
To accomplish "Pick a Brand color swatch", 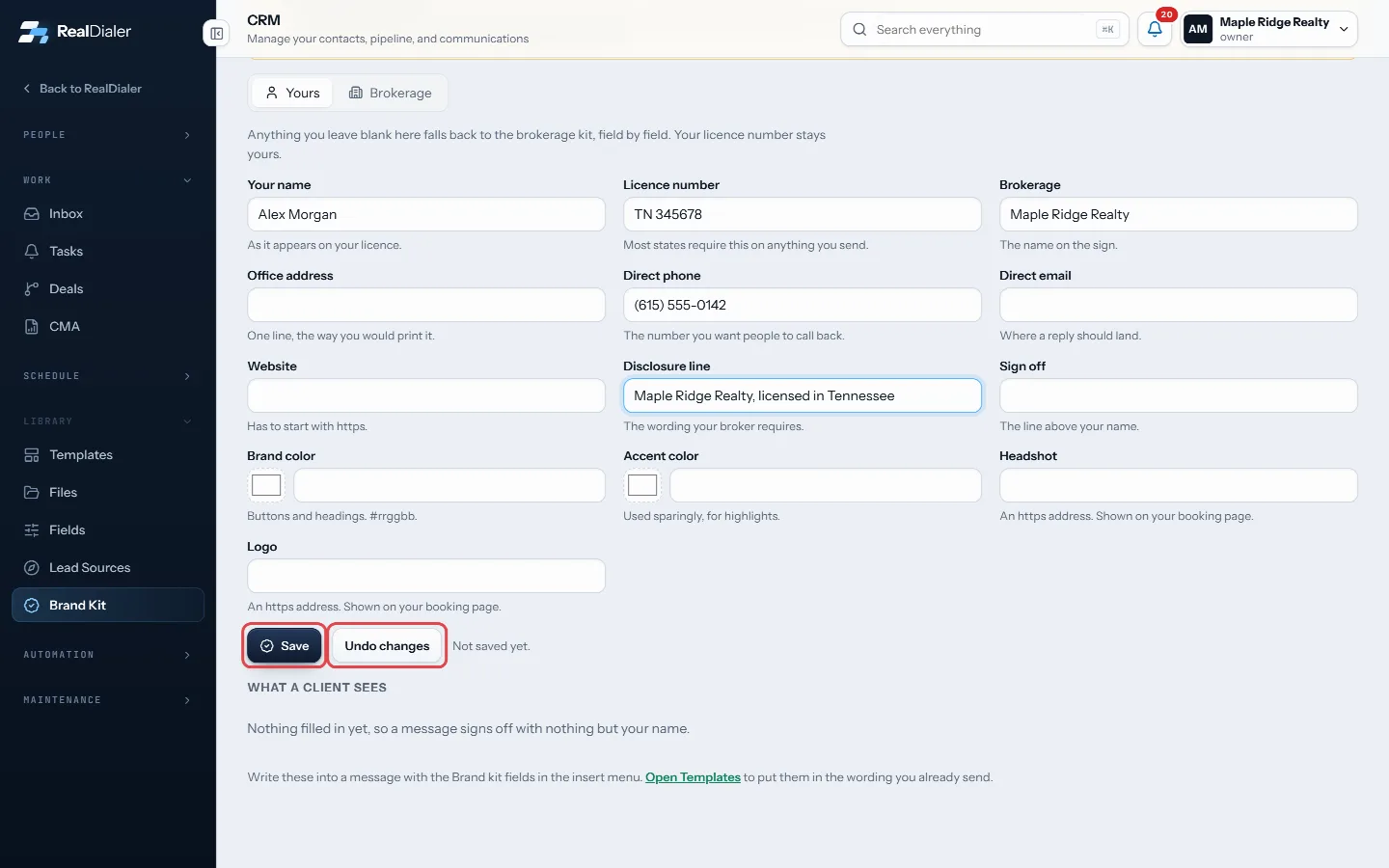I will pos(266,486).
